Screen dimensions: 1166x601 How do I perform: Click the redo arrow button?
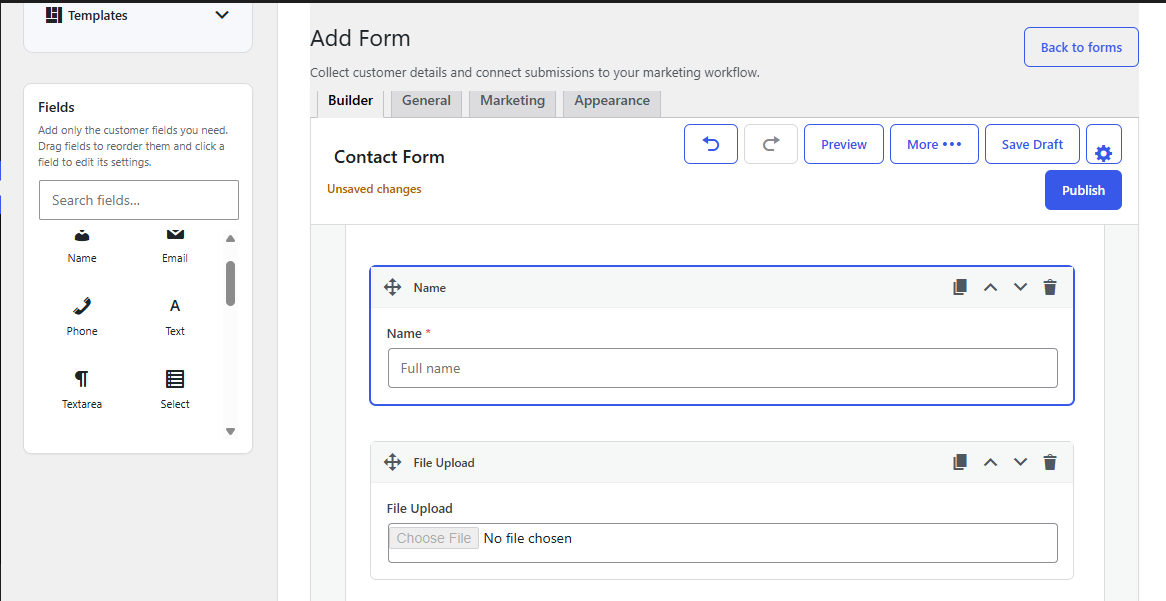pyautogui.click(x=770, y=144)
